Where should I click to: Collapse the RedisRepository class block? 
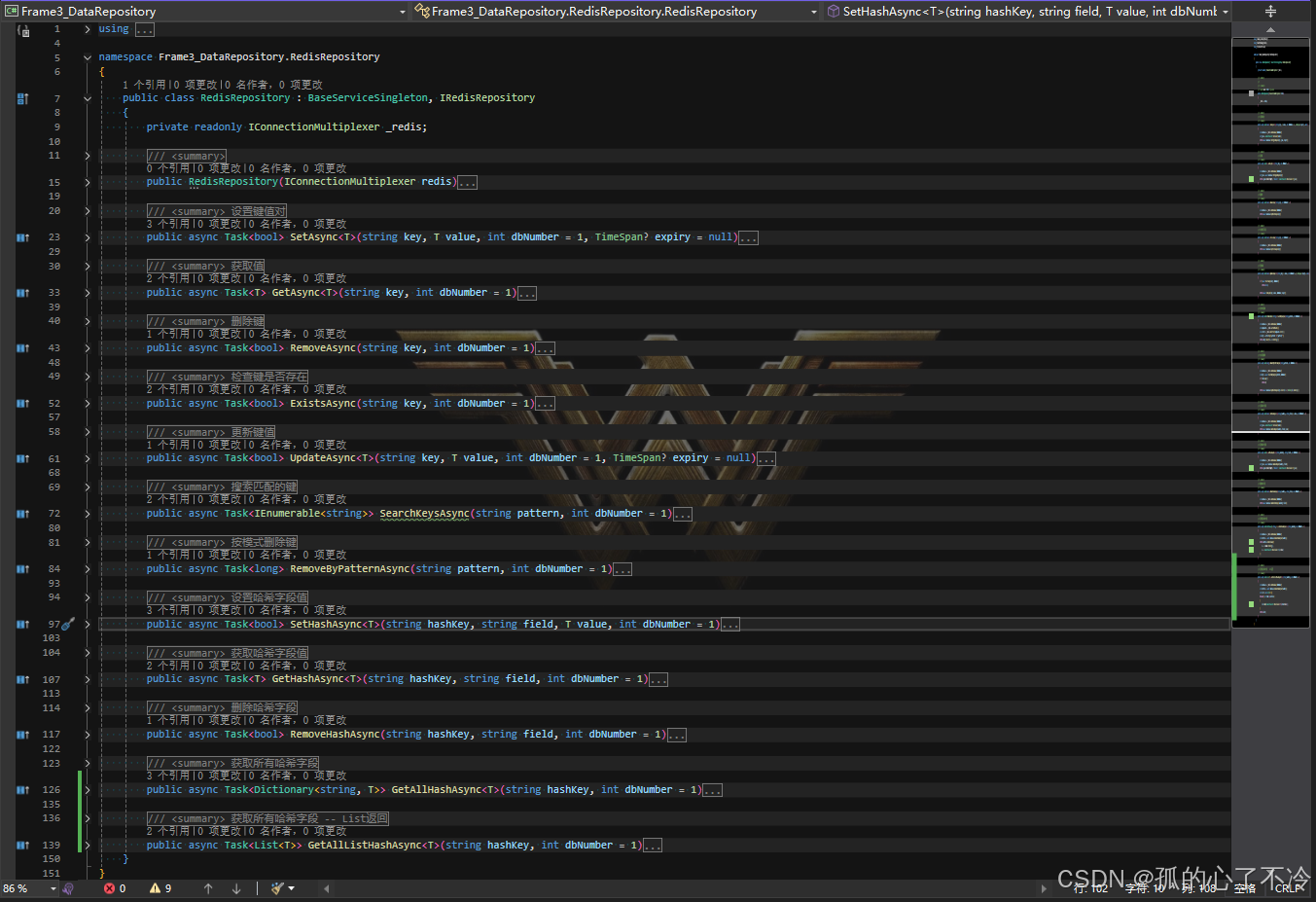point(88,98)
